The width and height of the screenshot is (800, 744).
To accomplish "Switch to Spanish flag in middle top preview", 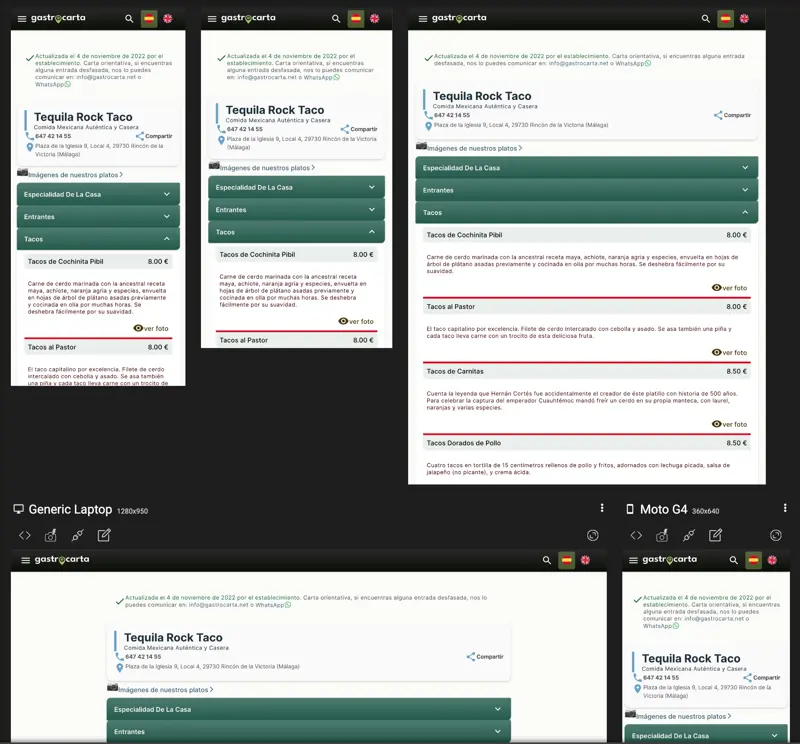I will click(356, 19).
